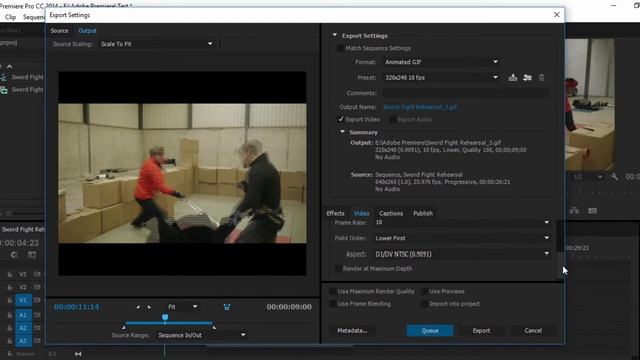
Task: Click the Queue button
Action: [430, 331]
